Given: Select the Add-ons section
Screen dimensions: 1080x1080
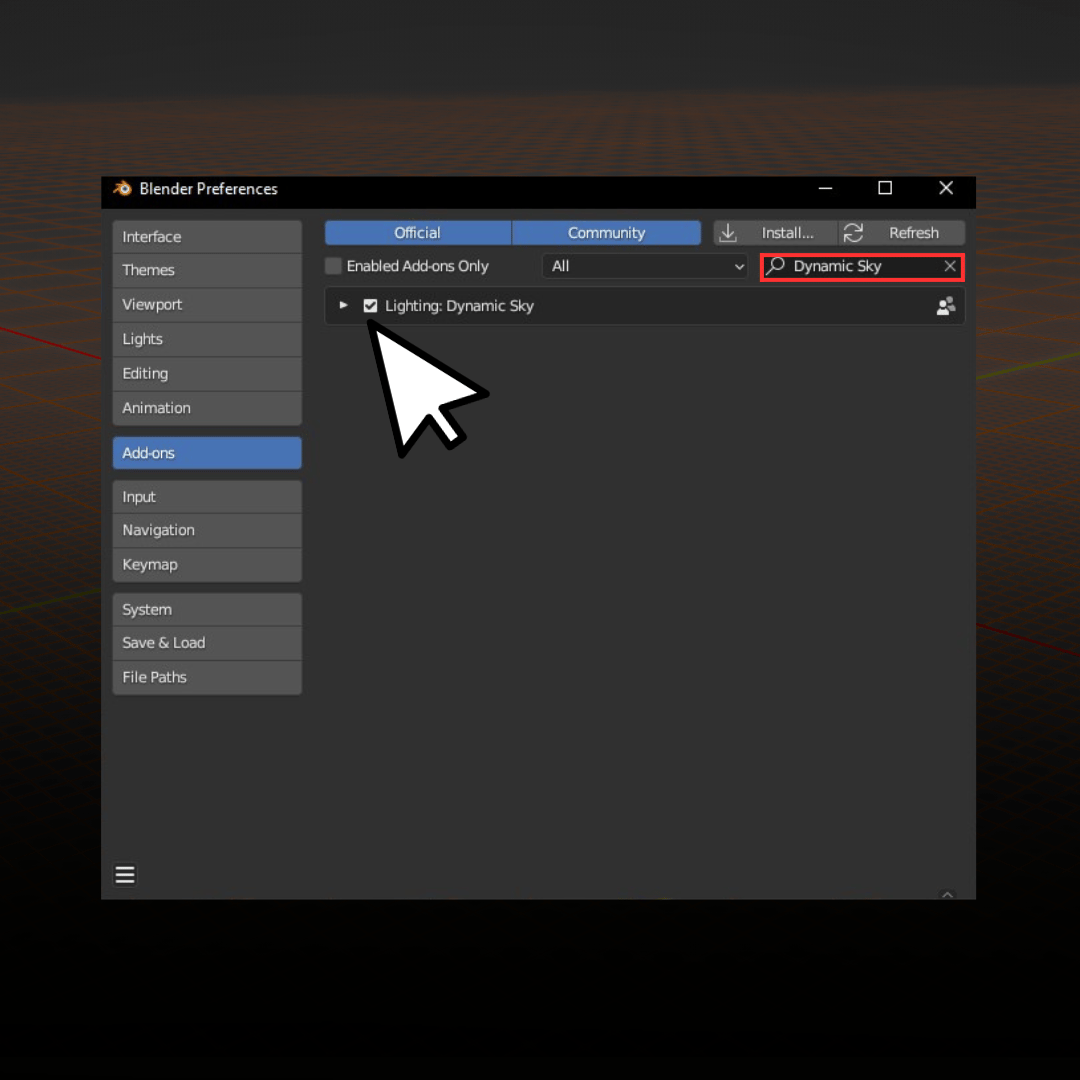Looking at the screenshot, I should click(x=207, y=453).
